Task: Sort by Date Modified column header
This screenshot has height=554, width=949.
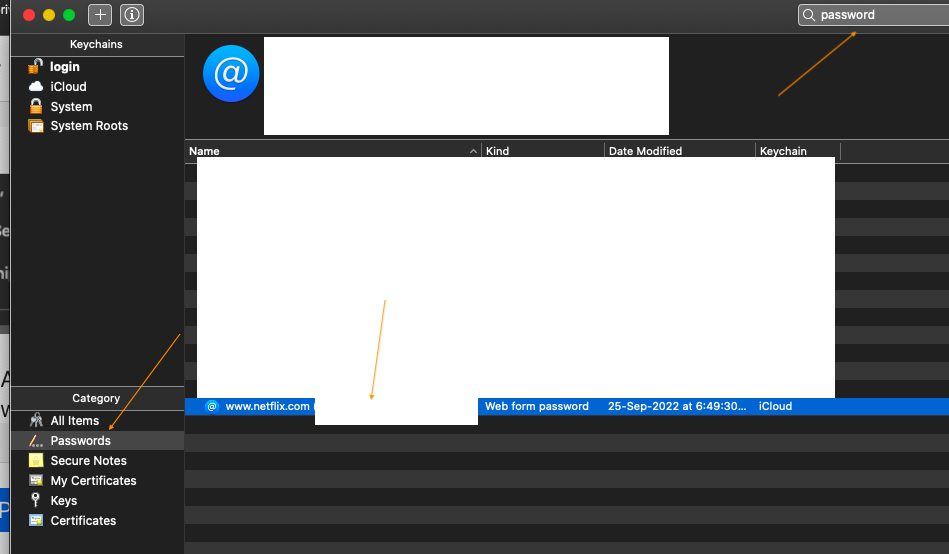Action: [680, 151]
